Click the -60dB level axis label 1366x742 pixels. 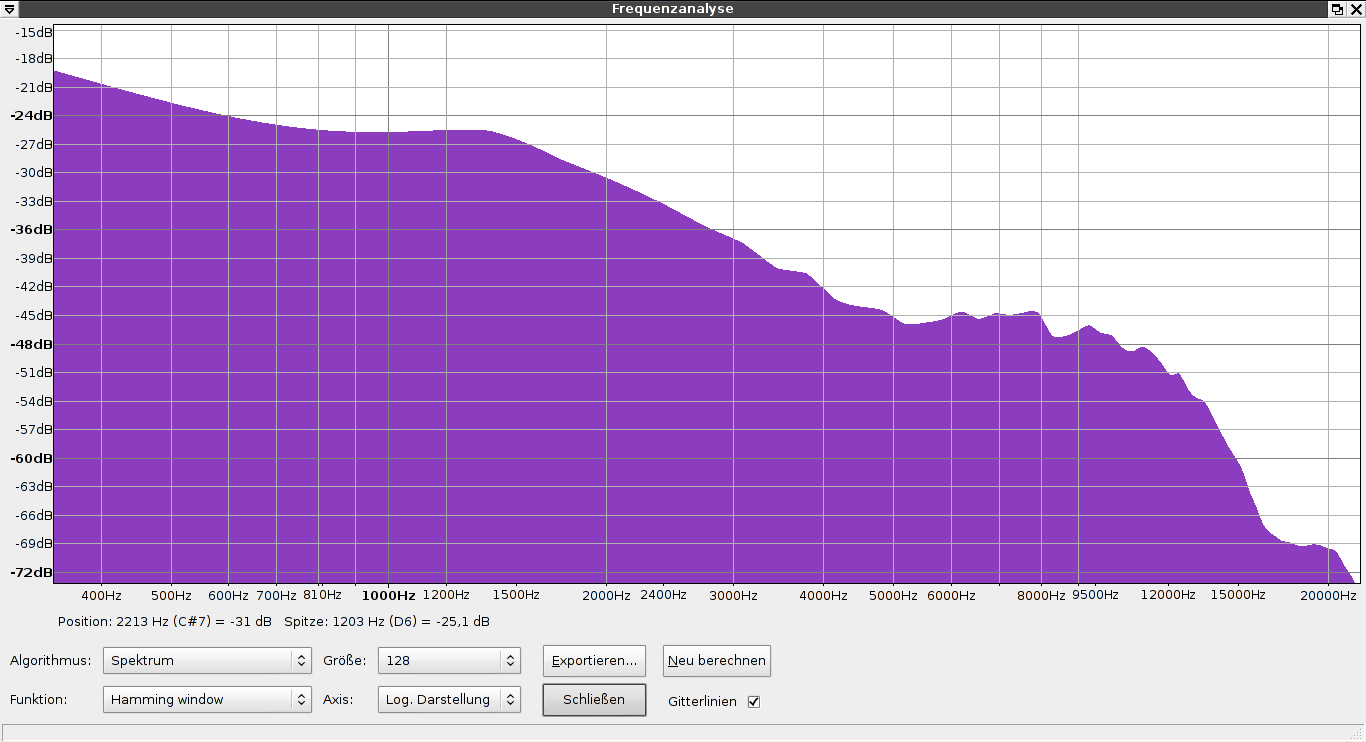click(32, 459)
